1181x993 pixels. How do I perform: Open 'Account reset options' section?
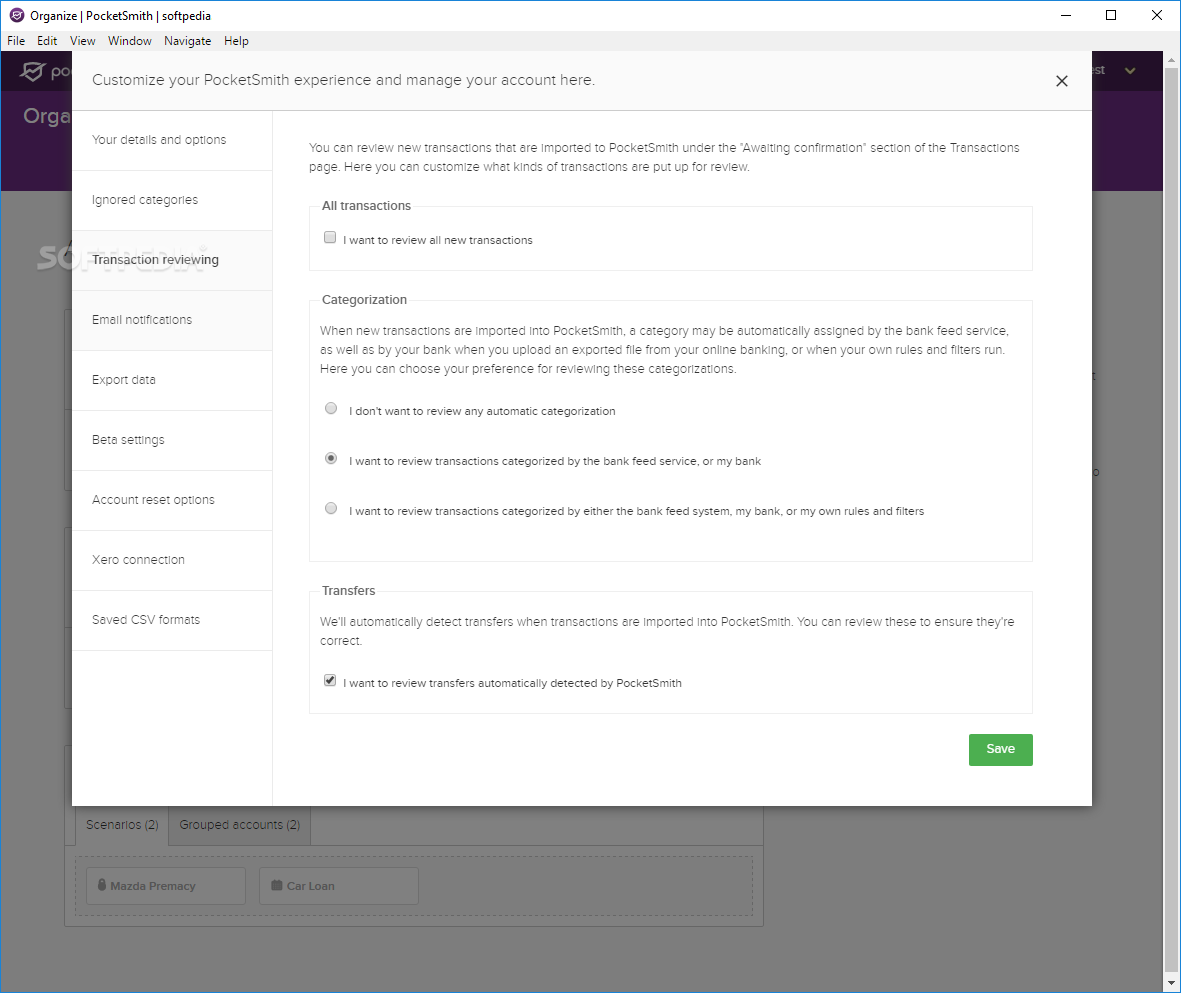point(172,500)
